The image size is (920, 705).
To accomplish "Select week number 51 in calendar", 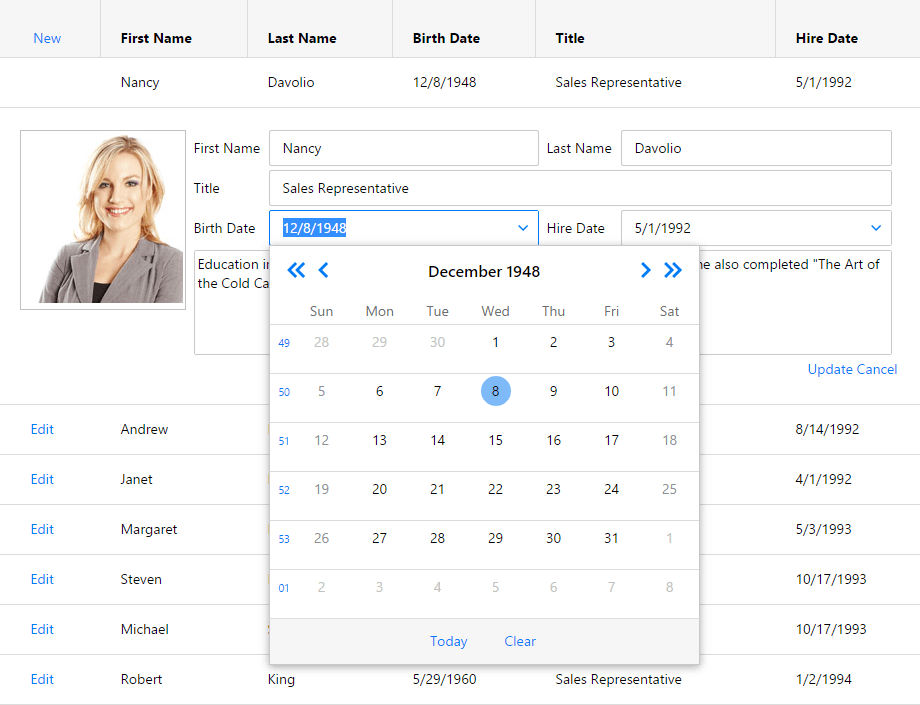I will pyautogui.click(x=284, y=441).
